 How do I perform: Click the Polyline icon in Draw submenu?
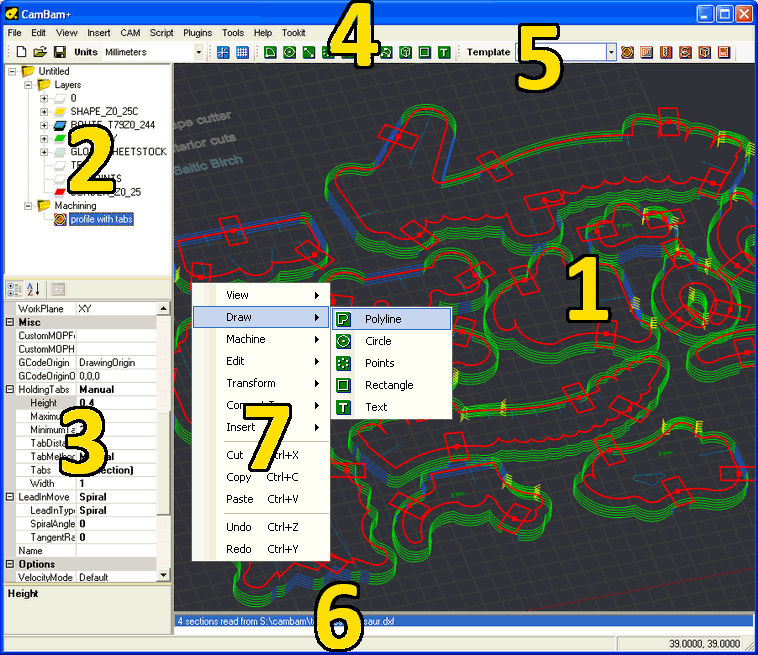(343, 319)
